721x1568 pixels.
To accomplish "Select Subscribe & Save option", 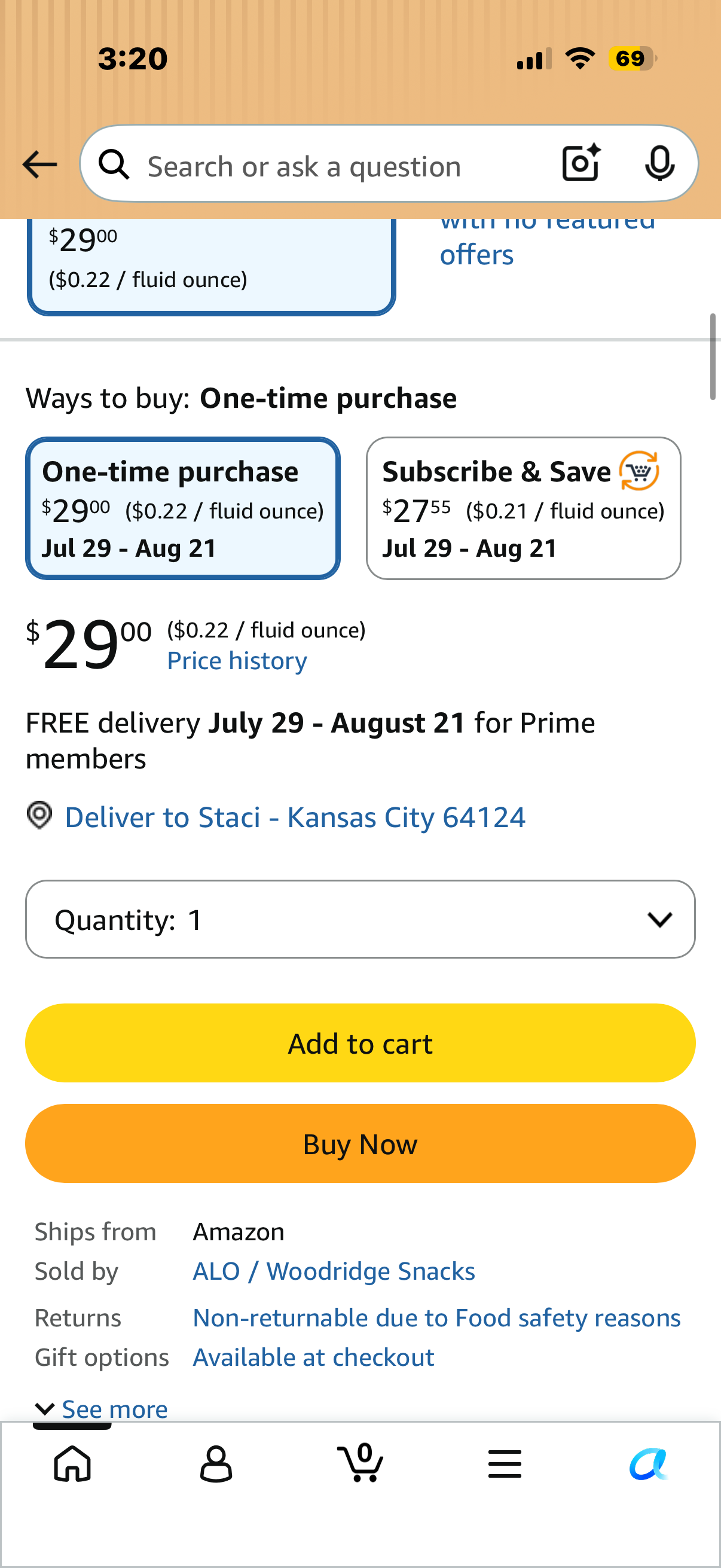I will point(523,508).
